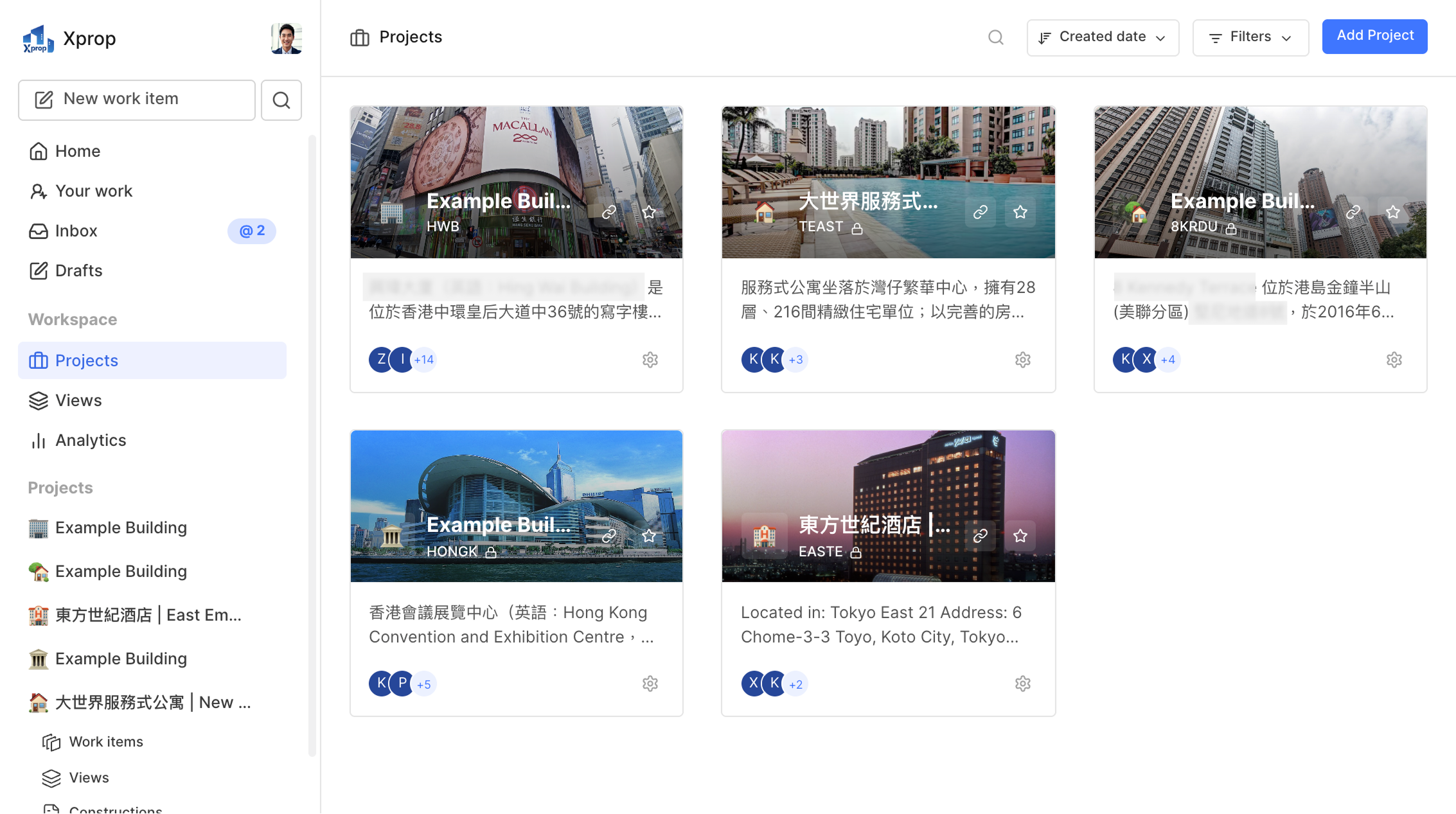Open Example Building with tree house icon
Viewport: 1456px width, 814px height.
pos(152,571)
